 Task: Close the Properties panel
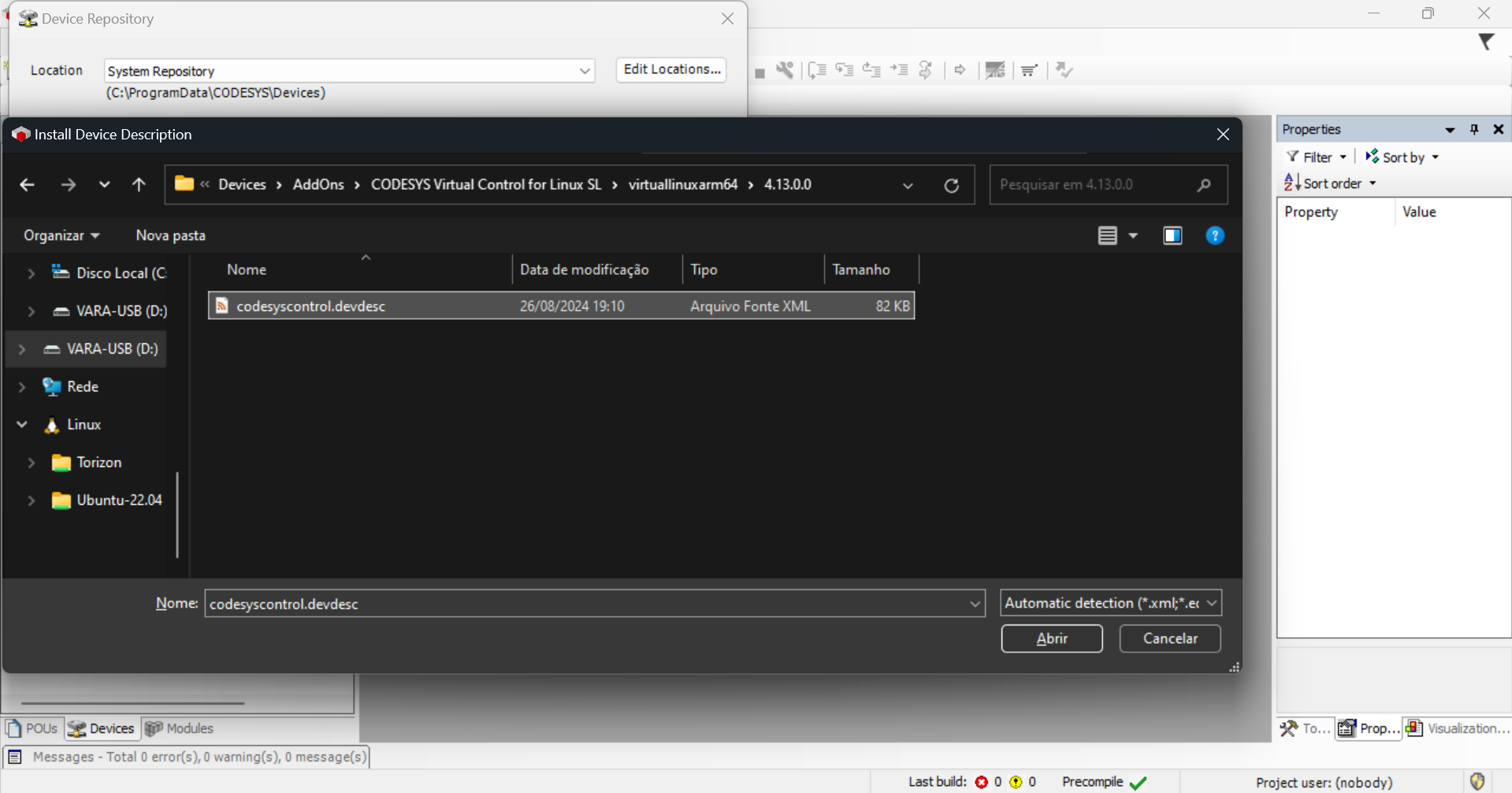[x=1499, y=129]
